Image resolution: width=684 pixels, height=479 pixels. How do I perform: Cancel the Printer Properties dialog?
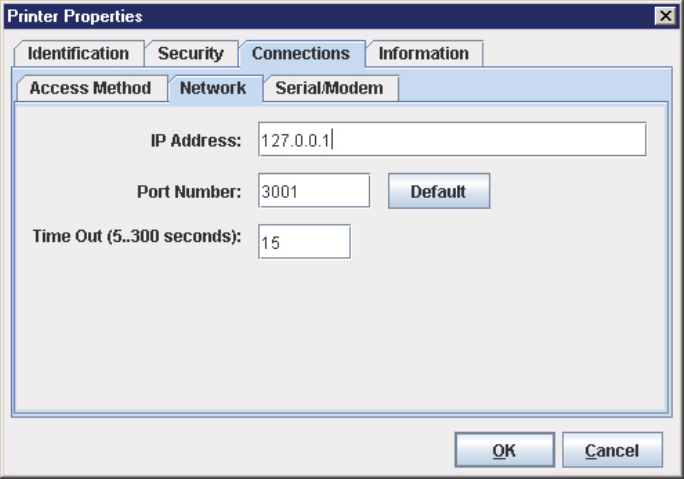pyautogui.click(x=612, y=450)
